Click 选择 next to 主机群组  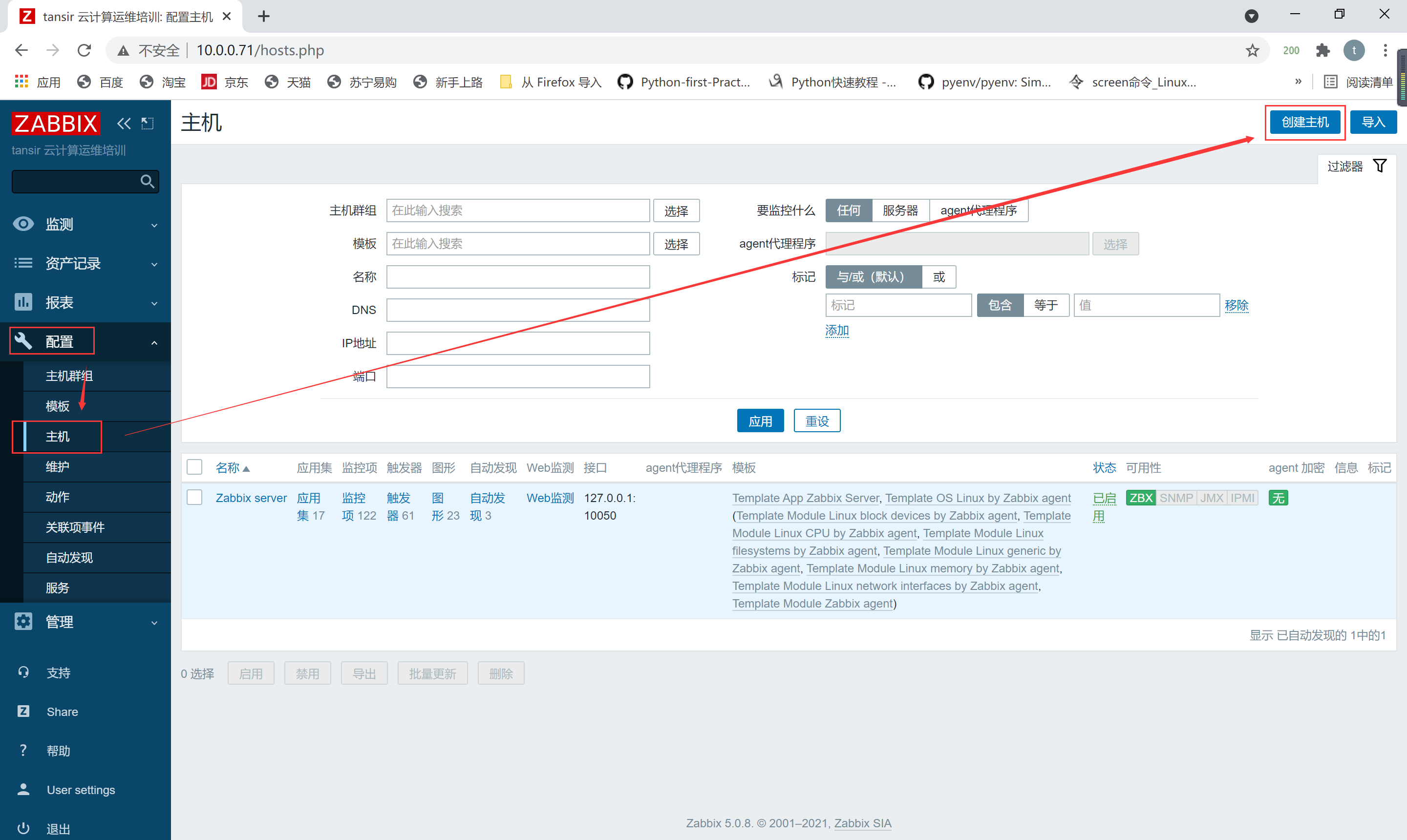click(676, 210)
